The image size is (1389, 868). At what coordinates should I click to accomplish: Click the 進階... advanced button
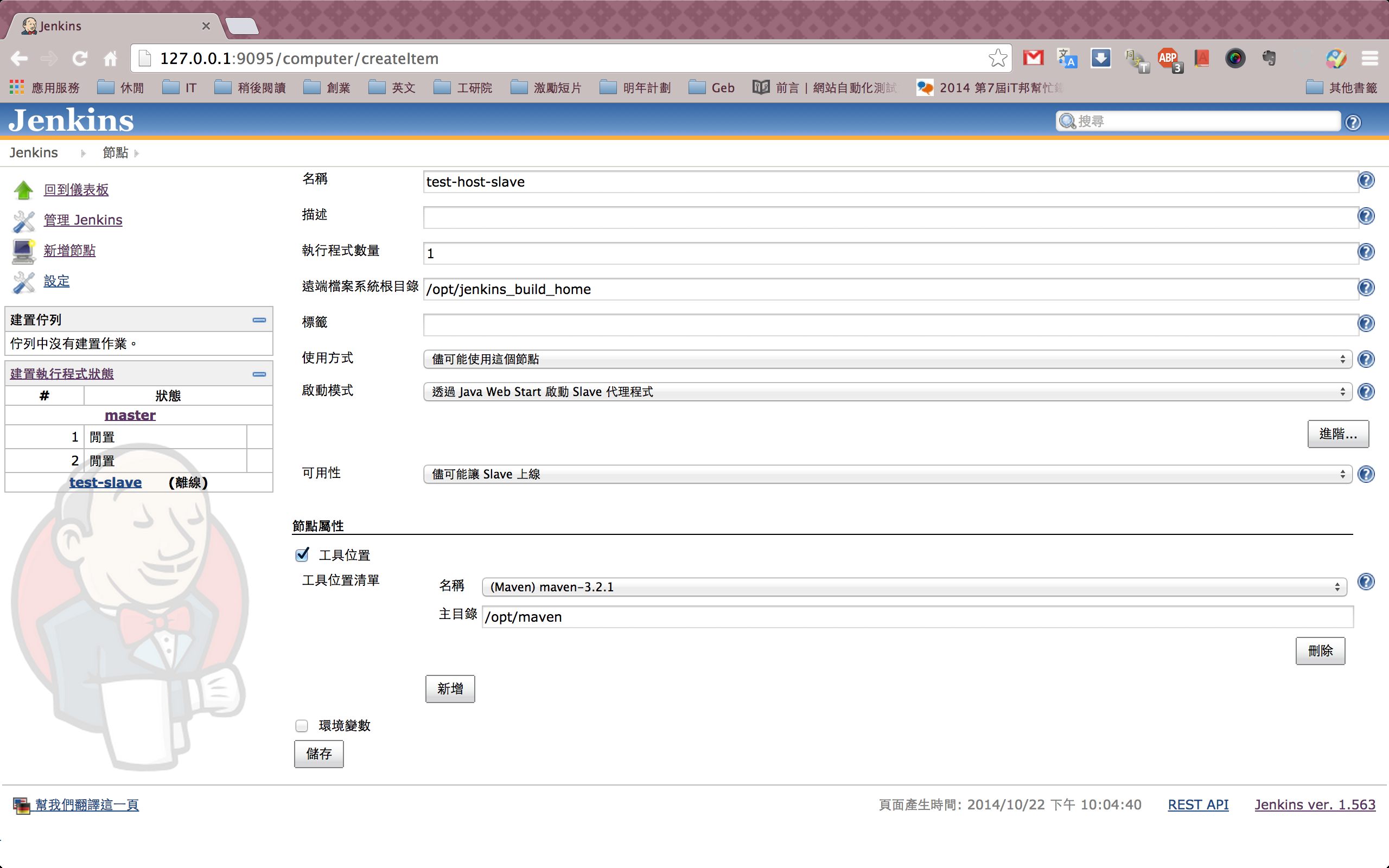pyautogui.click(x=1338, y=434)
